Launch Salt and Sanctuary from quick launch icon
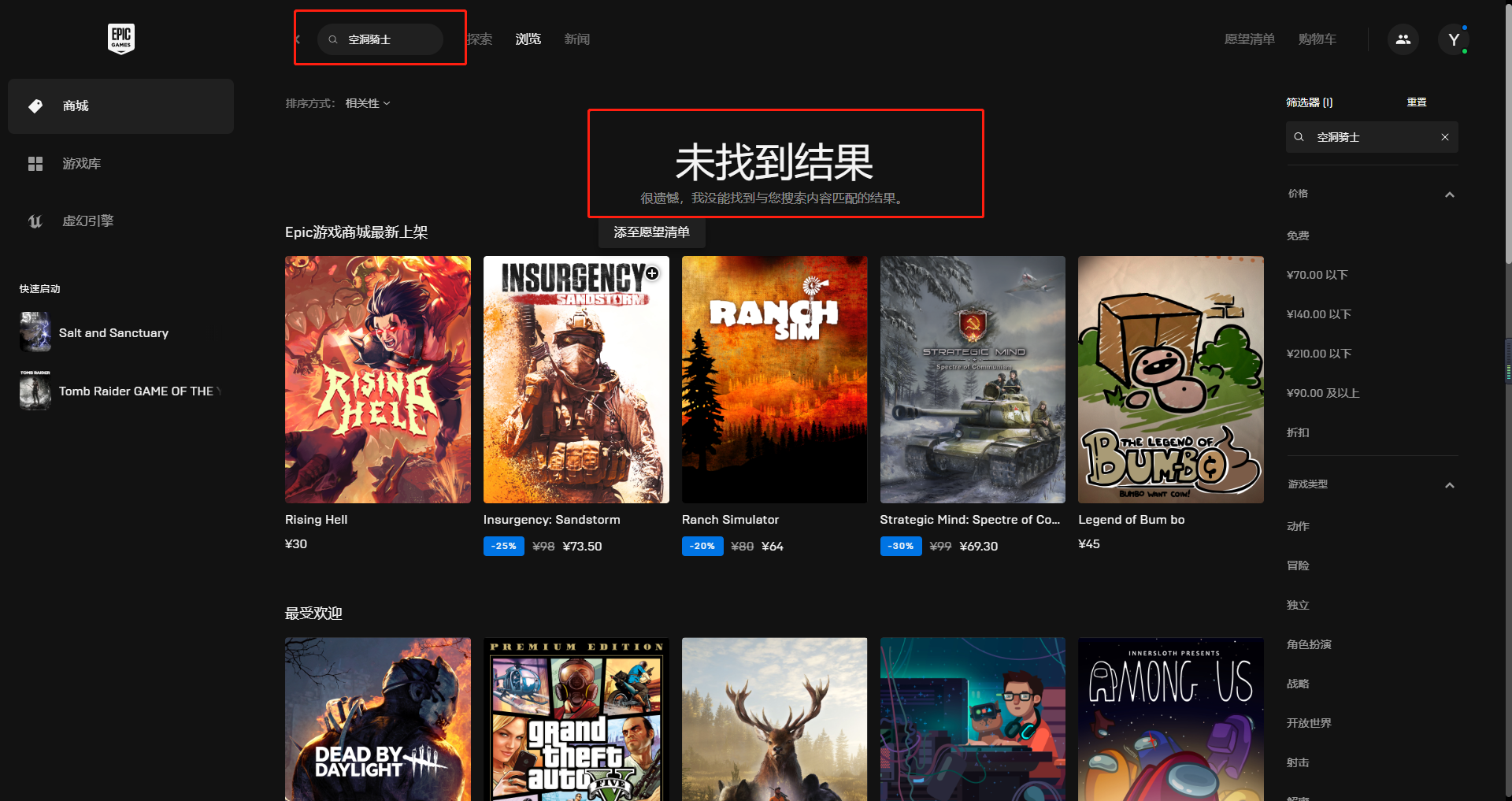Screen dimensions: 1512x801 (35, 332)
